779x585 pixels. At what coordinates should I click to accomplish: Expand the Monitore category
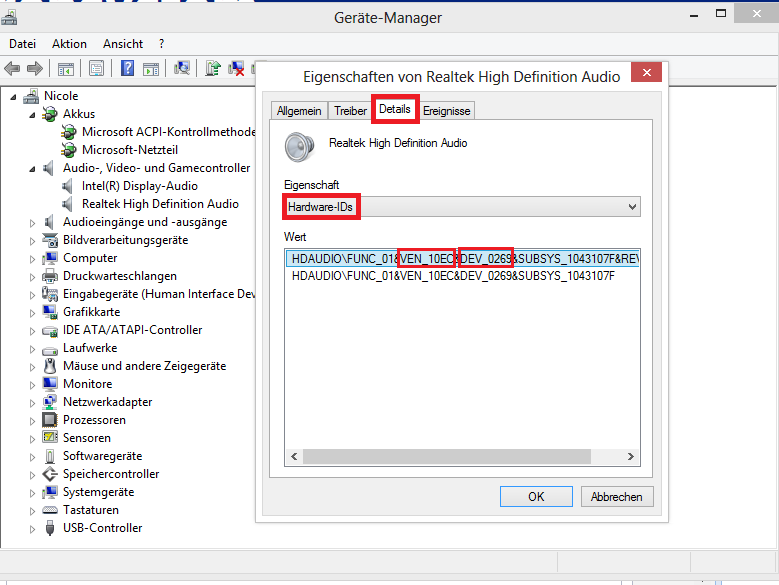coord(32,385)
